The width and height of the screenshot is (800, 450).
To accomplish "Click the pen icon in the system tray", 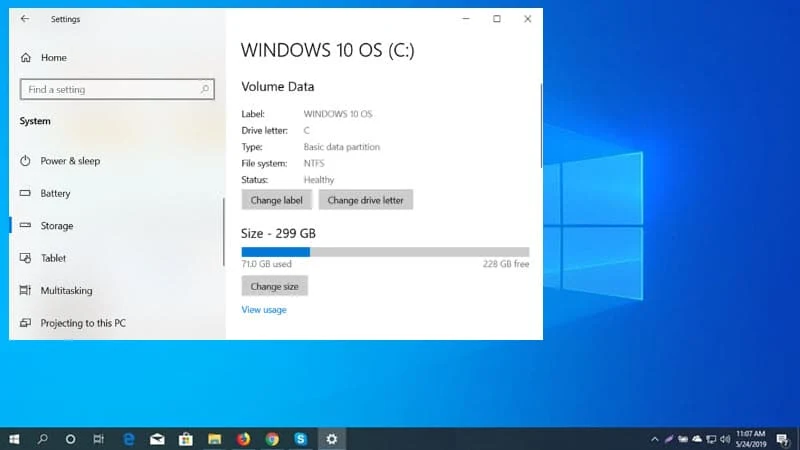I will click(669, 439).
